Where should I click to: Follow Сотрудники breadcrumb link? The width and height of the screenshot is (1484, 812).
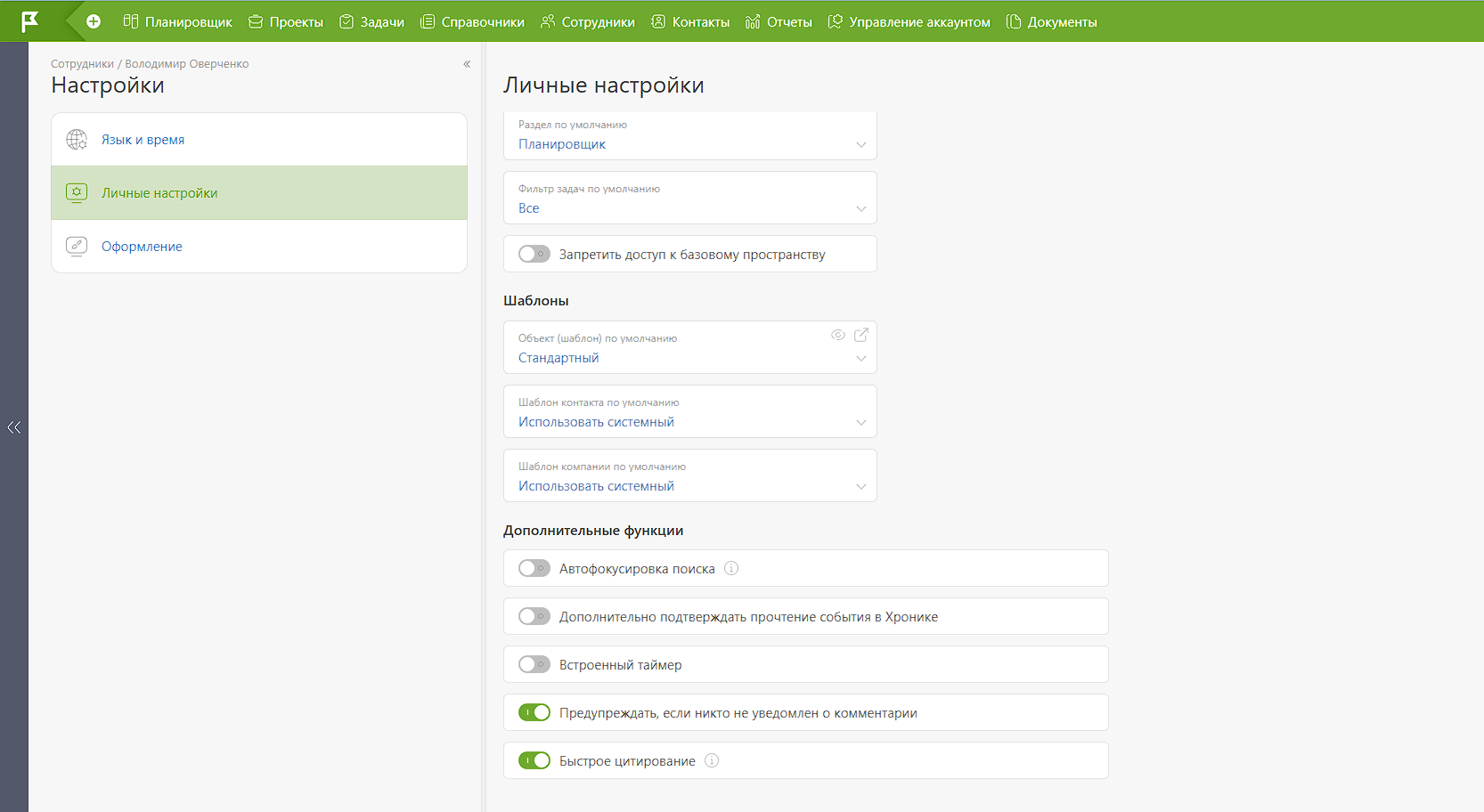pyautogui.click(x=82, y=64)
